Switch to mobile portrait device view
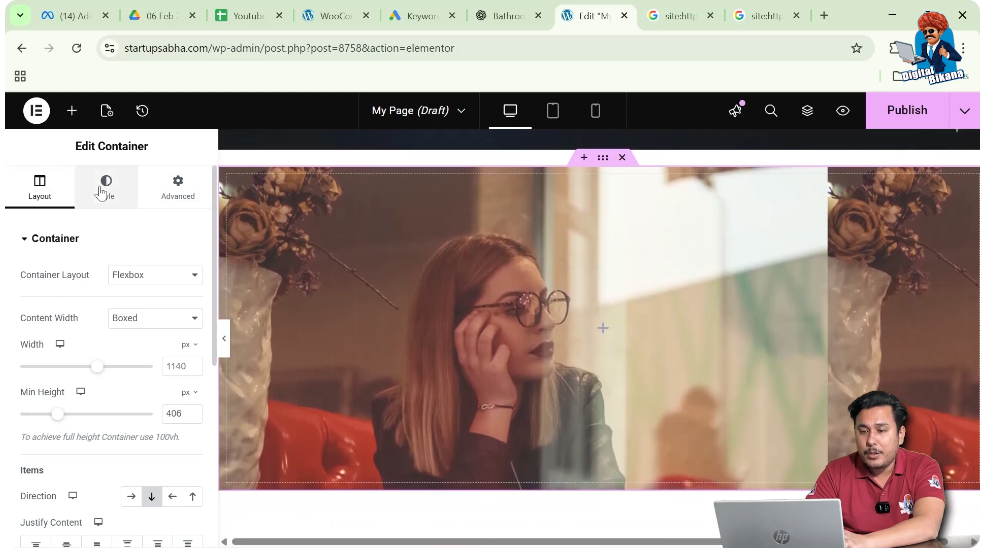 [x=595, y=111]
